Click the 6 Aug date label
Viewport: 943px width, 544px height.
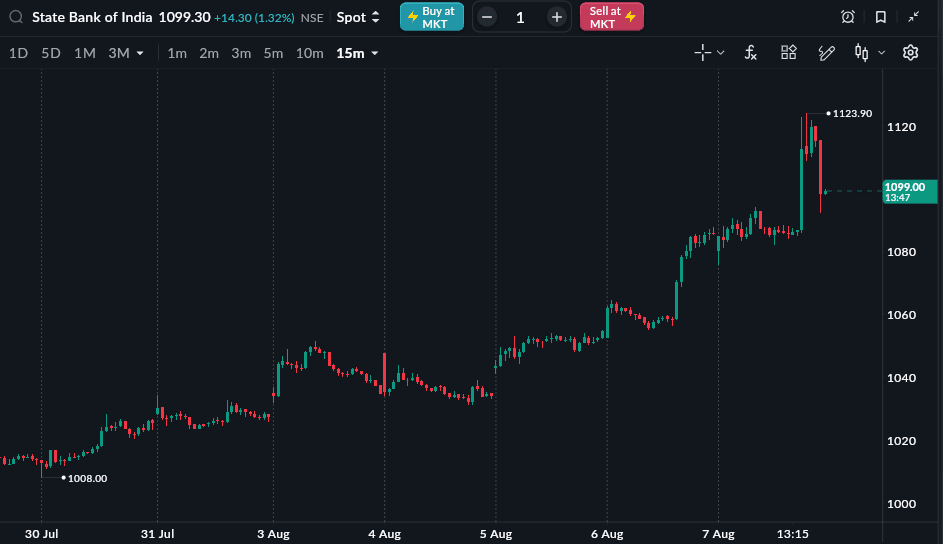pyautogui.click(x=607, y=534)
